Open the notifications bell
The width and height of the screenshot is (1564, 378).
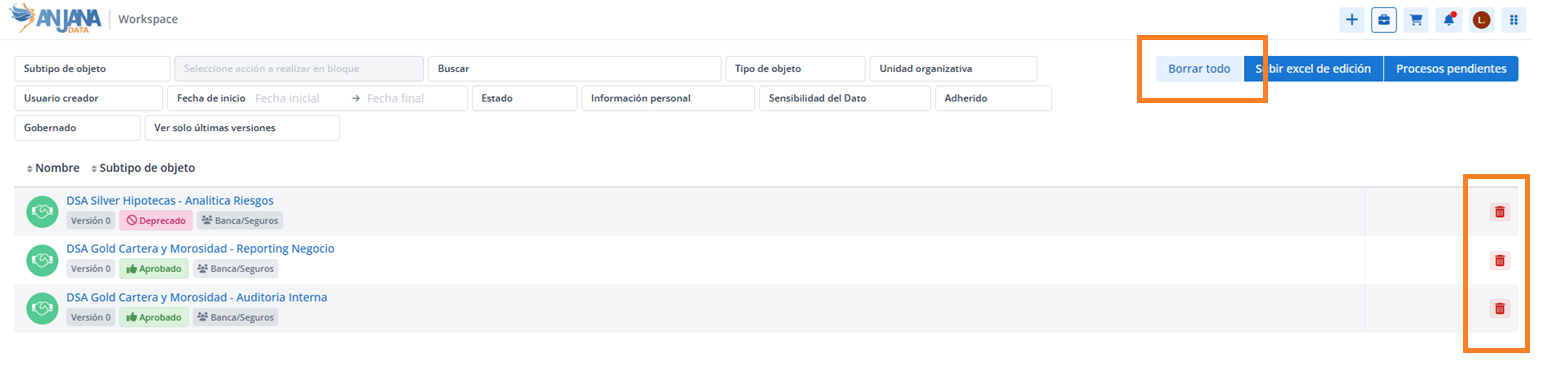(1448, 20)
